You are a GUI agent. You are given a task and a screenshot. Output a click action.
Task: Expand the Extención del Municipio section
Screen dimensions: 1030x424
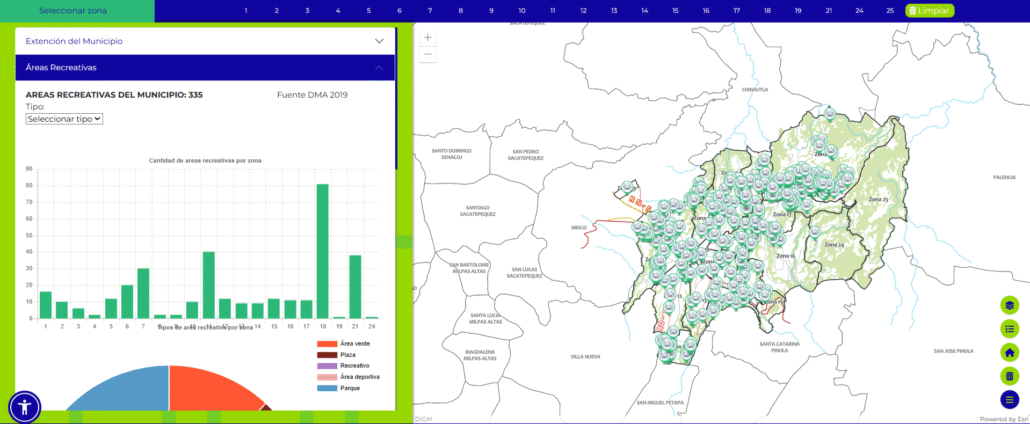(205, 41)
